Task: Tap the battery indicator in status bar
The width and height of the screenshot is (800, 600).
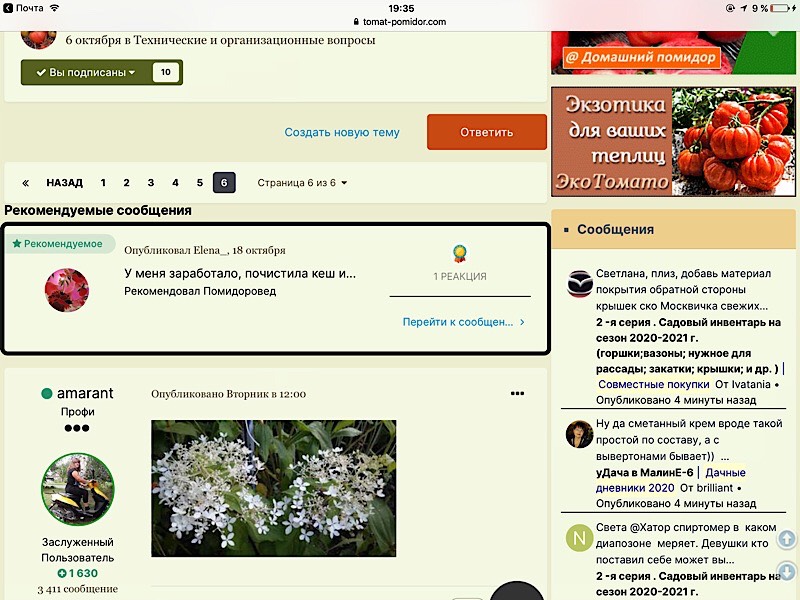Action: click(782, 8)
